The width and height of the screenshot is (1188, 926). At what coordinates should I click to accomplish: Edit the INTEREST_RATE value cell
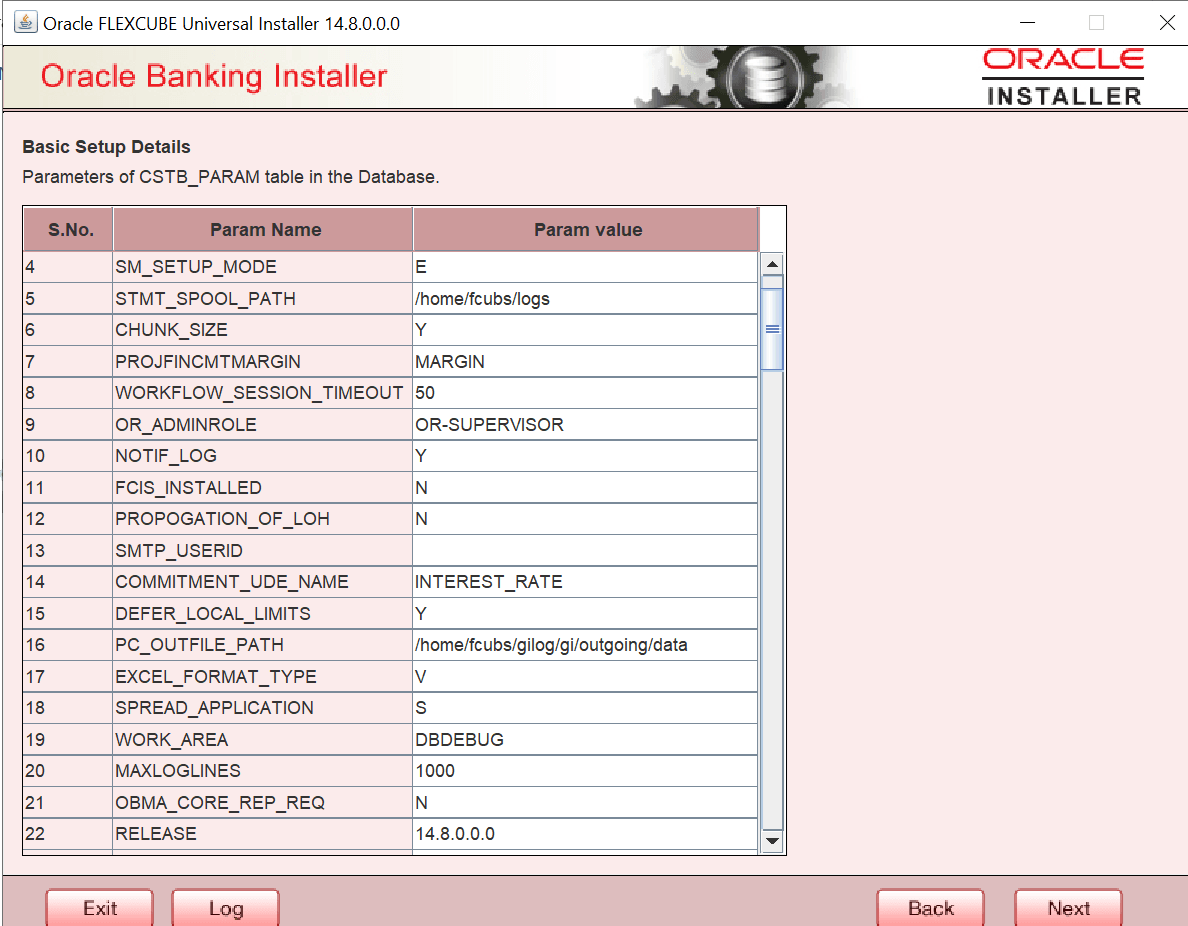pos(585,581)
